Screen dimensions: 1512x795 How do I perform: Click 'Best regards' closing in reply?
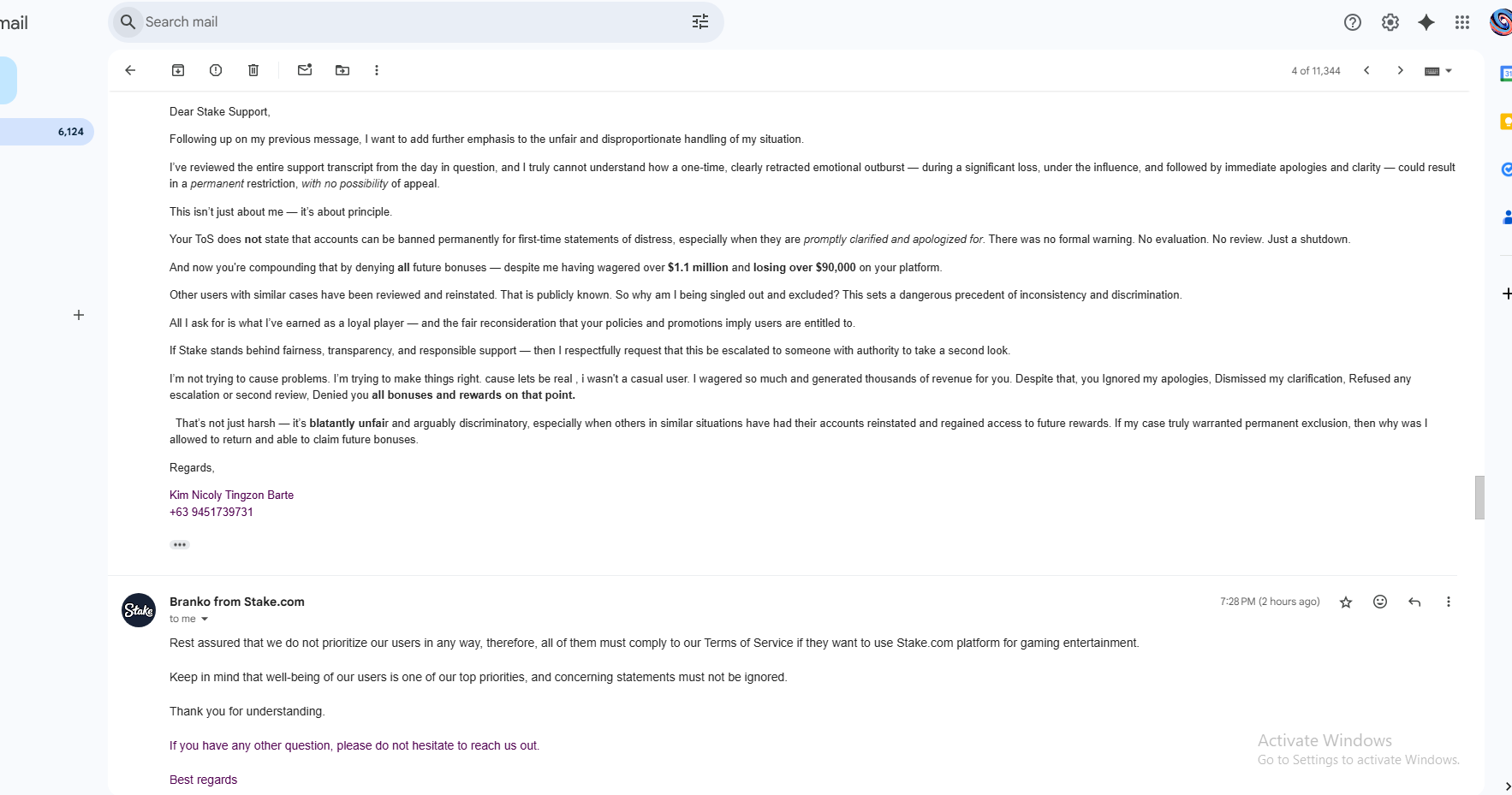[203, 780]
